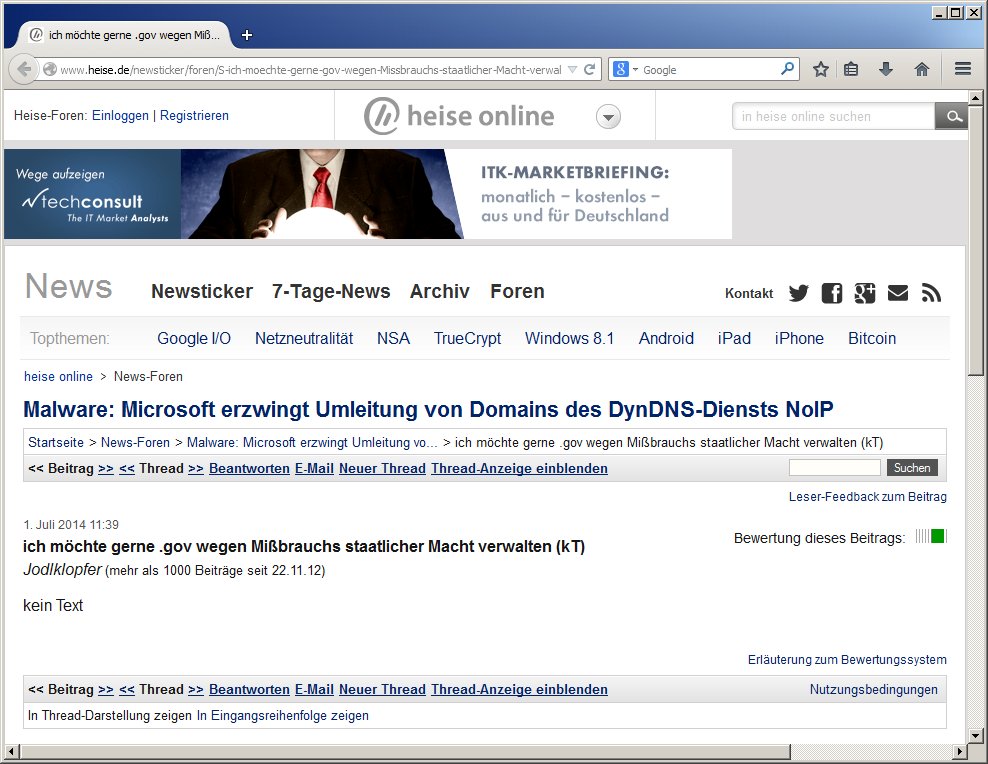Click the email envelope icon next to Kontakt
Screen dimensions: 988x764
coord(898,293)
